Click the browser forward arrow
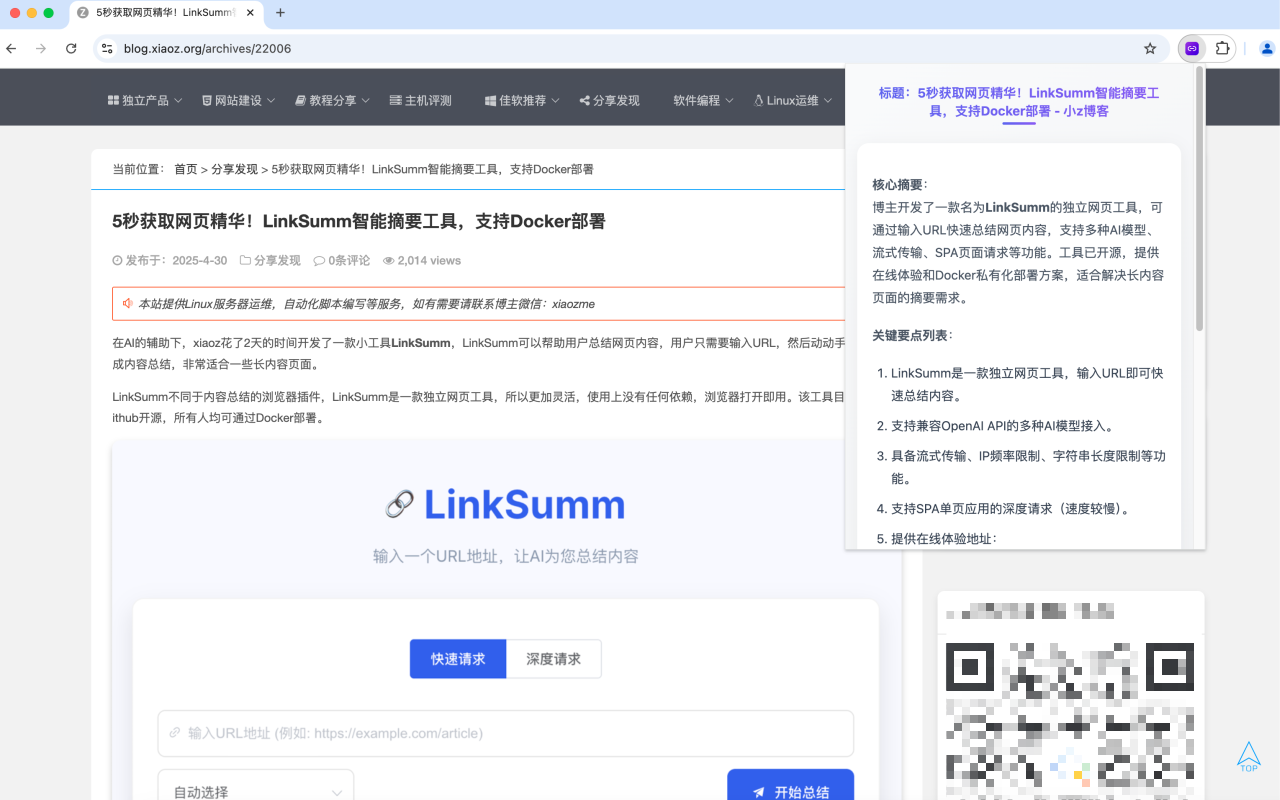 click(x=41, y=48)
